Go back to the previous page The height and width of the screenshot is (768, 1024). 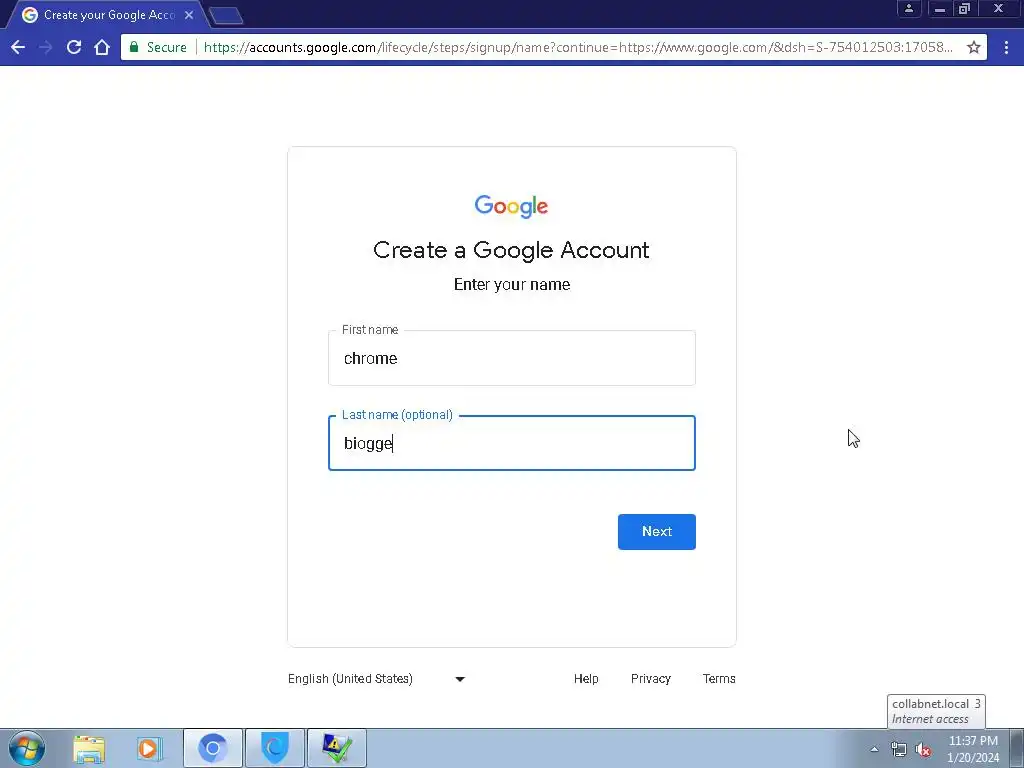point(18,47)
